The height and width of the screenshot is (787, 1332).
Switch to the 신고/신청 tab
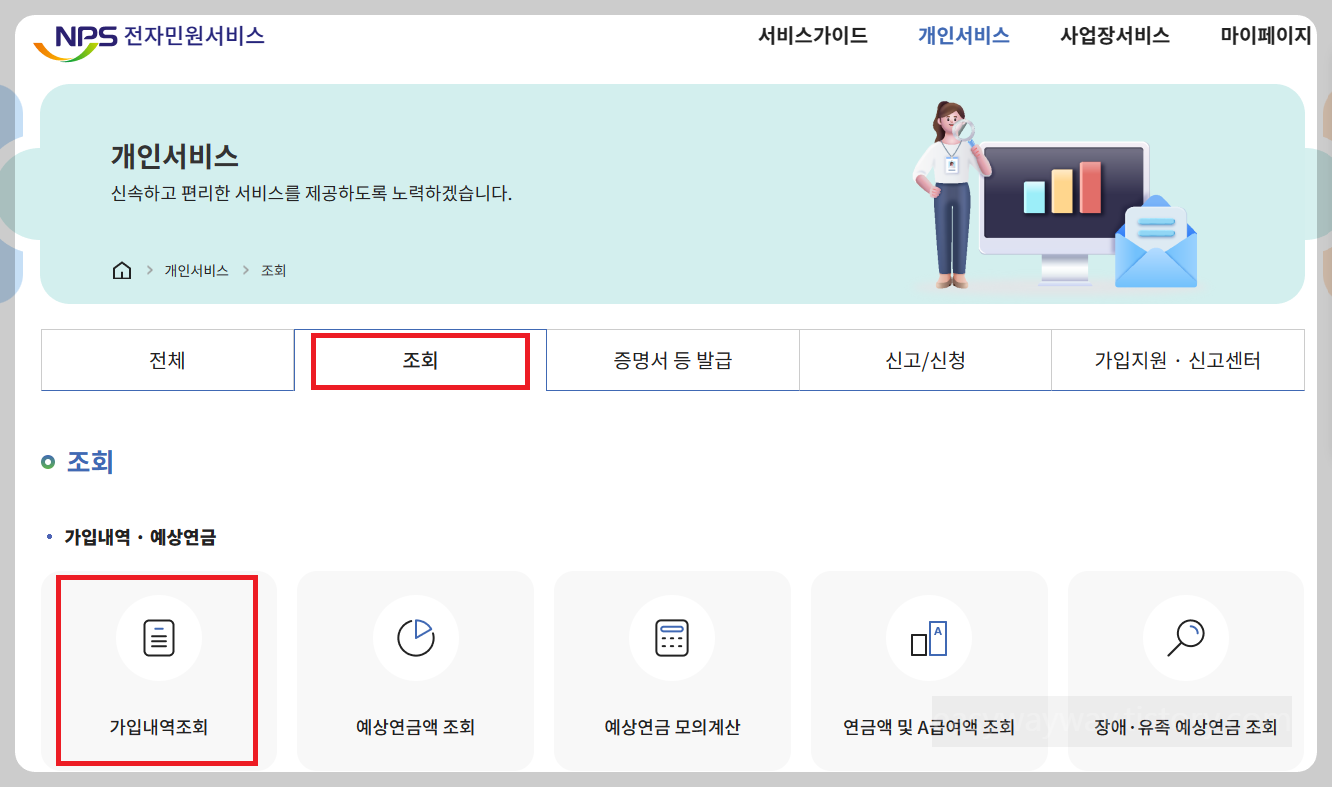[926, 360]
